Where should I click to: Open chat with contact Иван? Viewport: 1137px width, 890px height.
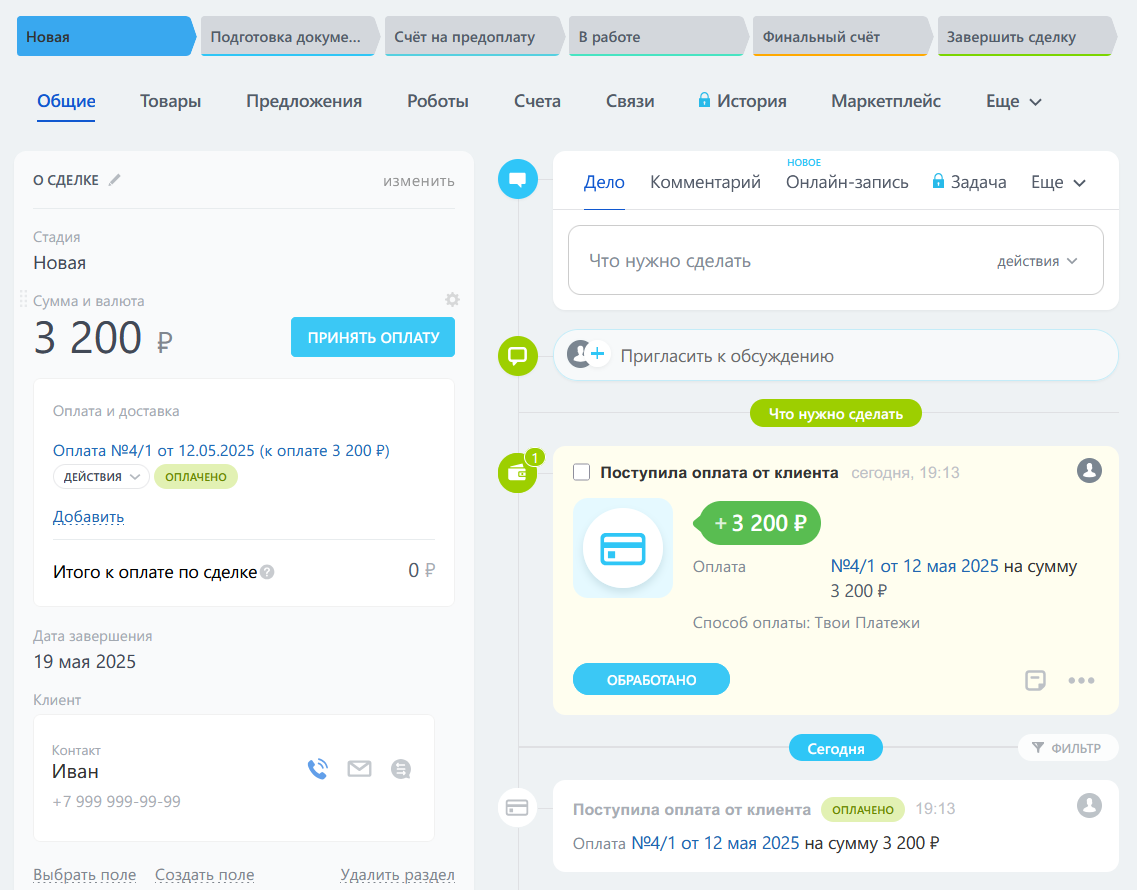(x=401, y=769)
